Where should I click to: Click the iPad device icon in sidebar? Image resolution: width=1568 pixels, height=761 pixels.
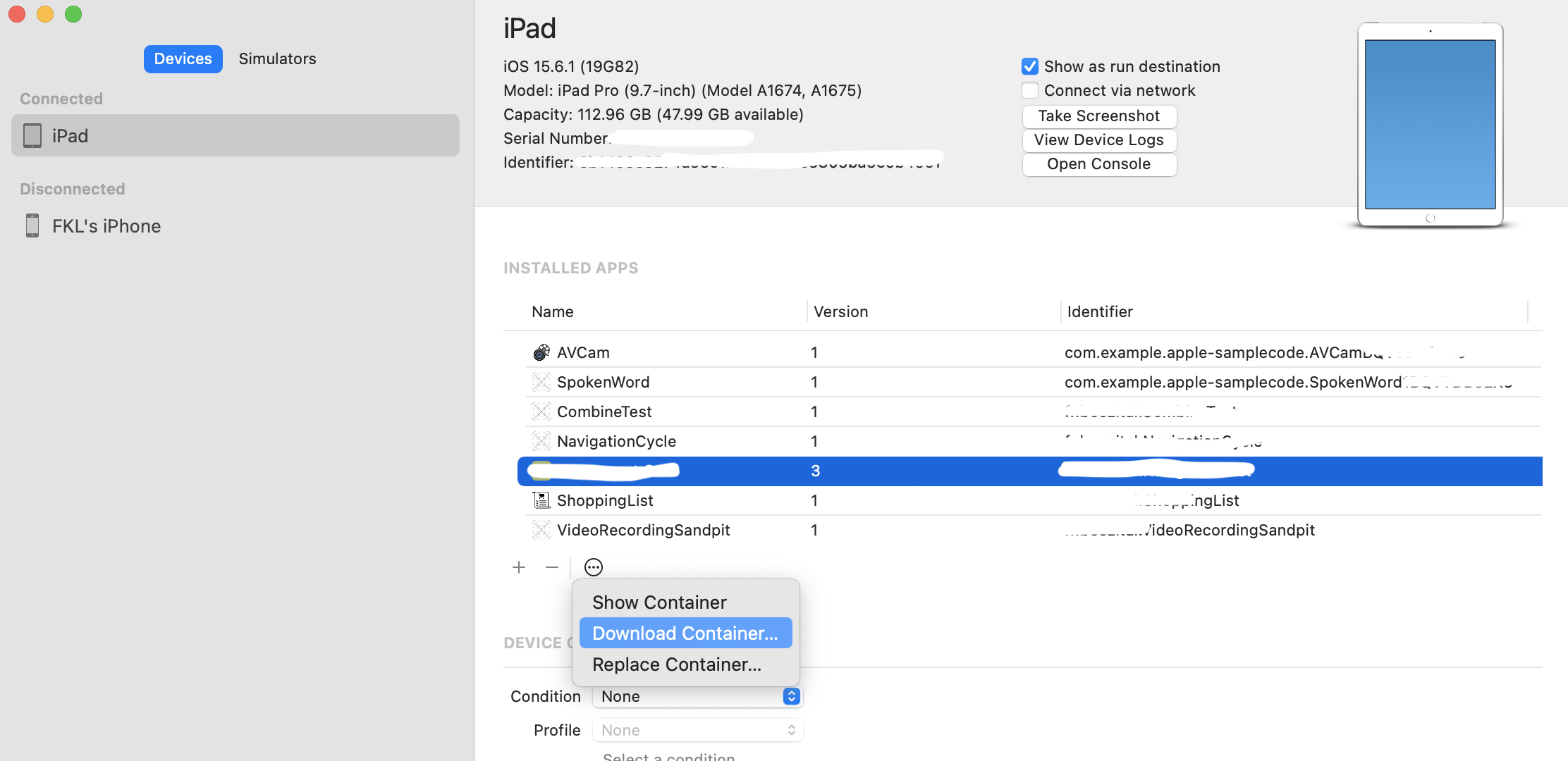coord(32,136)
